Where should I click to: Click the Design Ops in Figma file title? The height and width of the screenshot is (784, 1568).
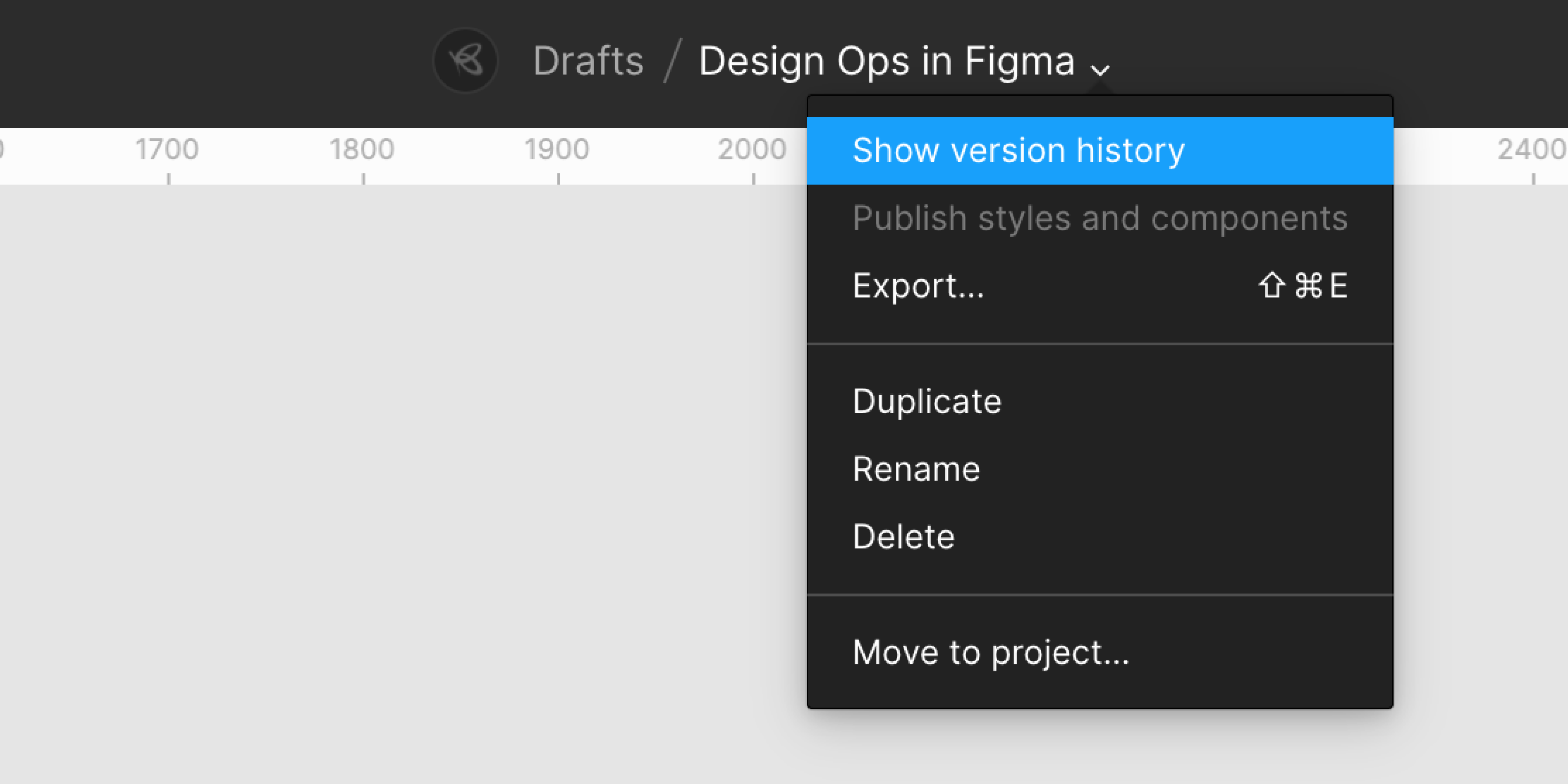886,61
